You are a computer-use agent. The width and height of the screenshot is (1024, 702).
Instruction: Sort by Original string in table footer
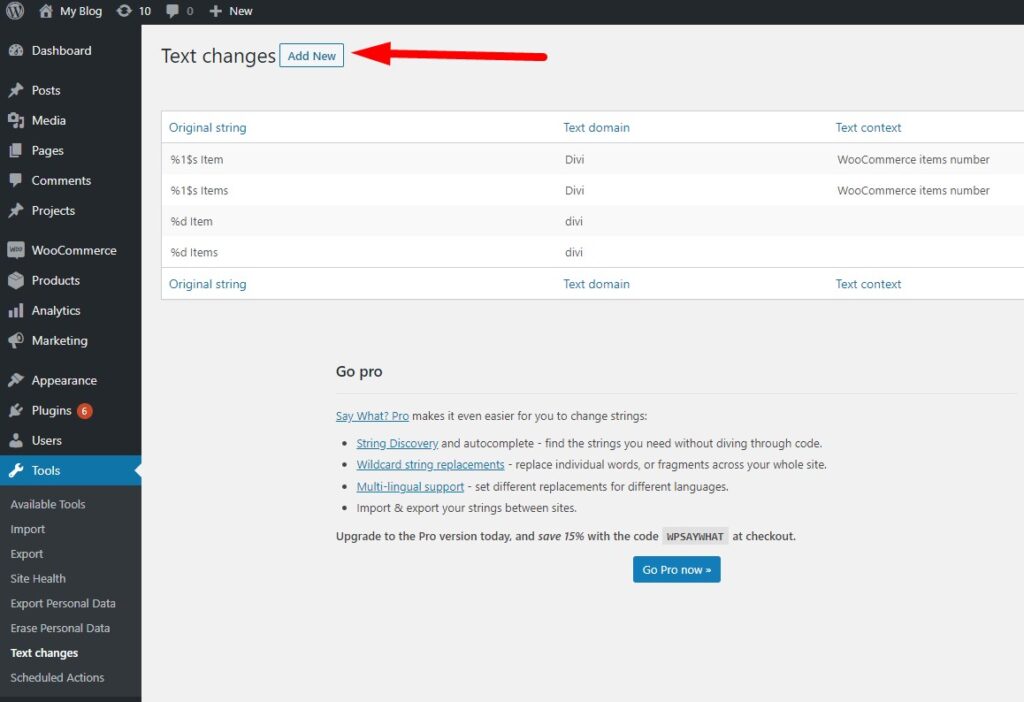pos(208,284)
